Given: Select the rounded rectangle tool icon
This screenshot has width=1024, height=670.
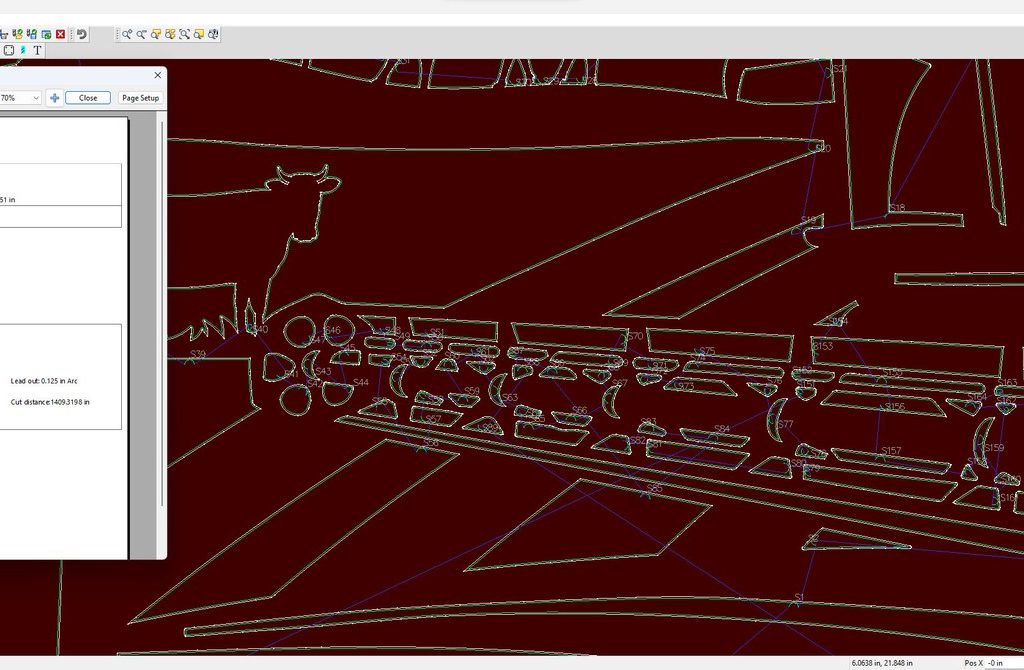Looking at the screenshot, I should 9,50.
